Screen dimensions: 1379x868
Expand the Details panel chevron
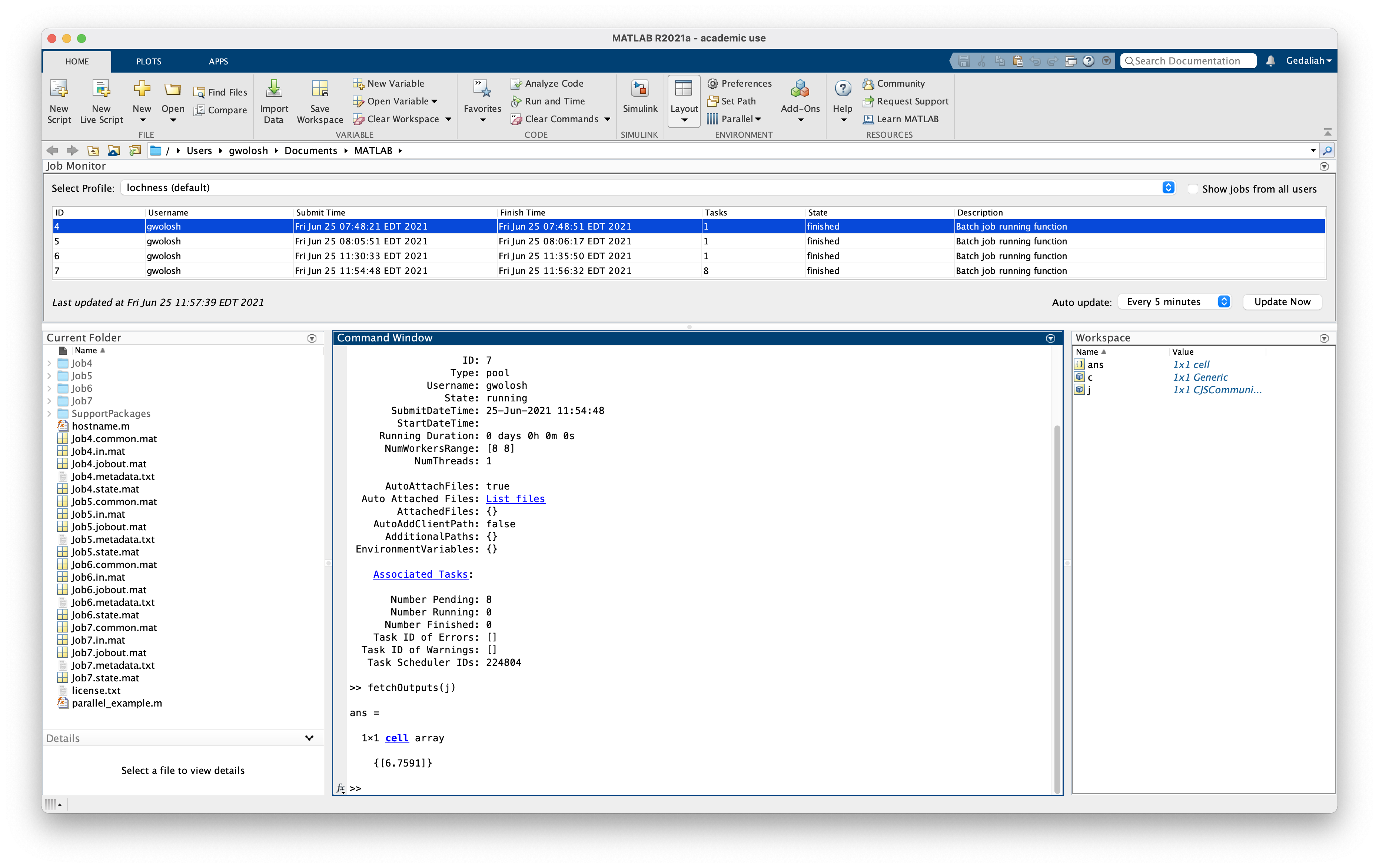point(309,738)
